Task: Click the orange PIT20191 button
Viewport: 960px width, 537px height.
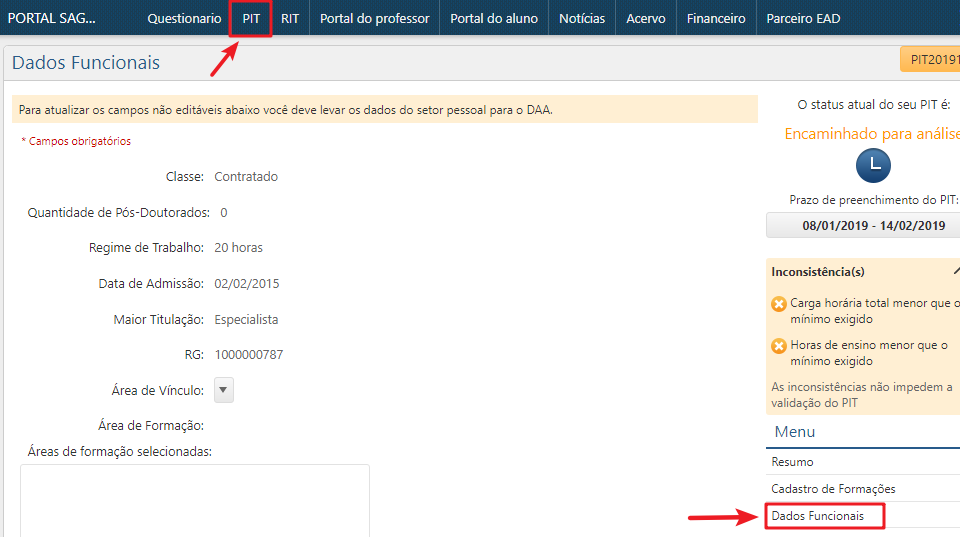Action: coord(932,60)
